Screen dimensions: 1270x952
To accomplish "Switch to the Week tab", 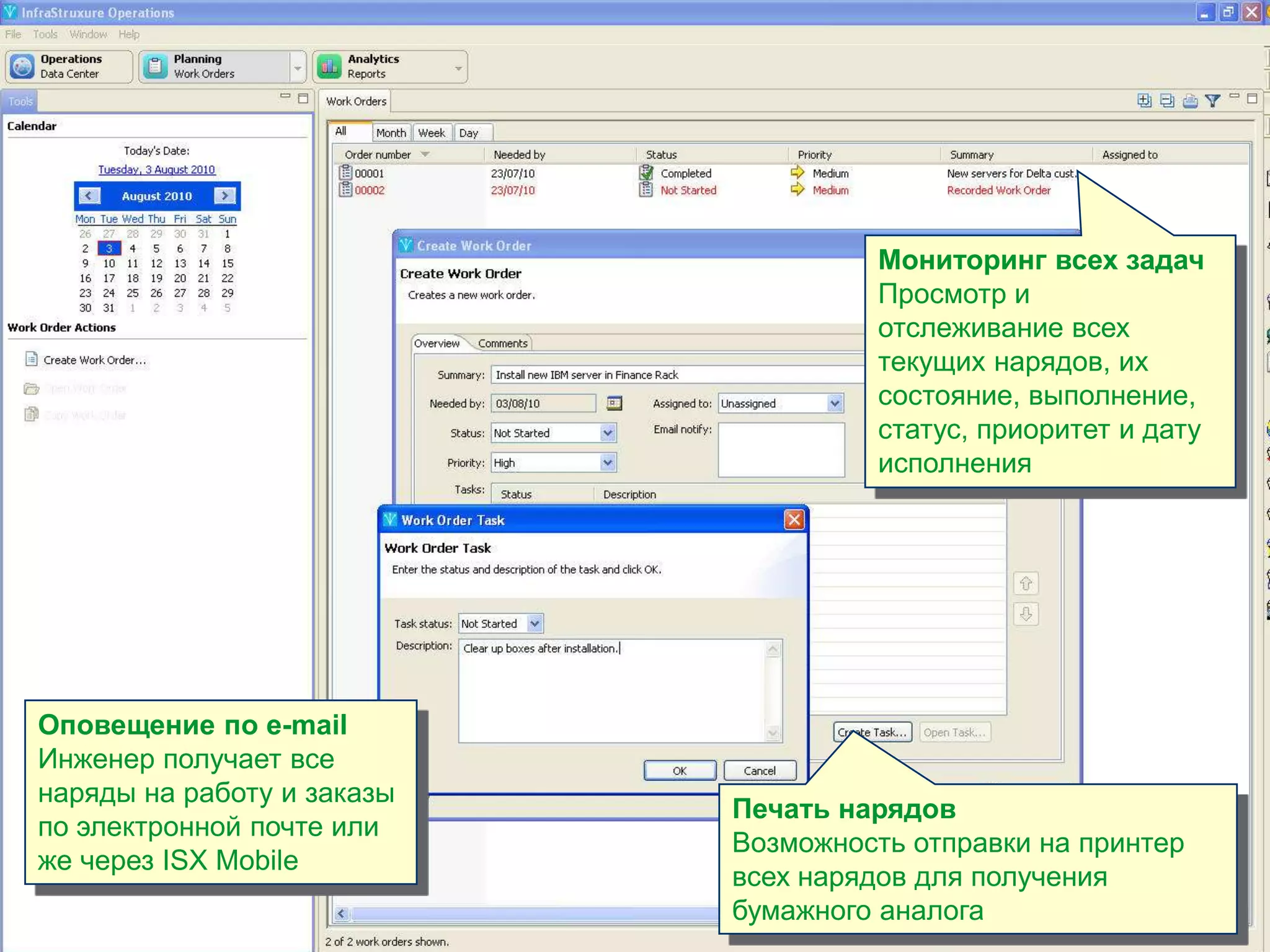I will tap(432, 133).
